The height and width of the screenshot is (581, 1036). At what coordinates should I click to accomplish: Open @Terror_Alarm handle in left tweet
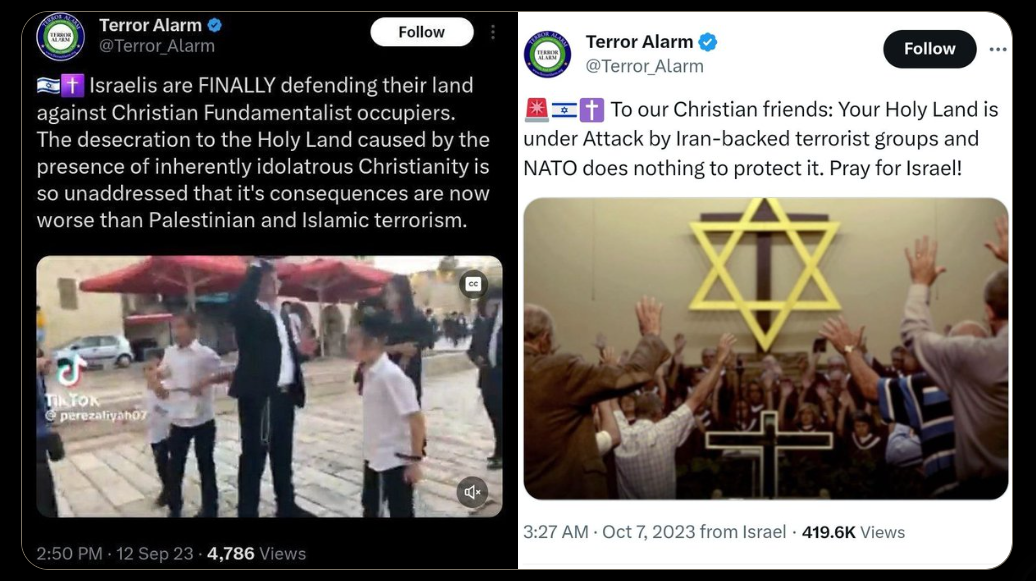(157, 46)
